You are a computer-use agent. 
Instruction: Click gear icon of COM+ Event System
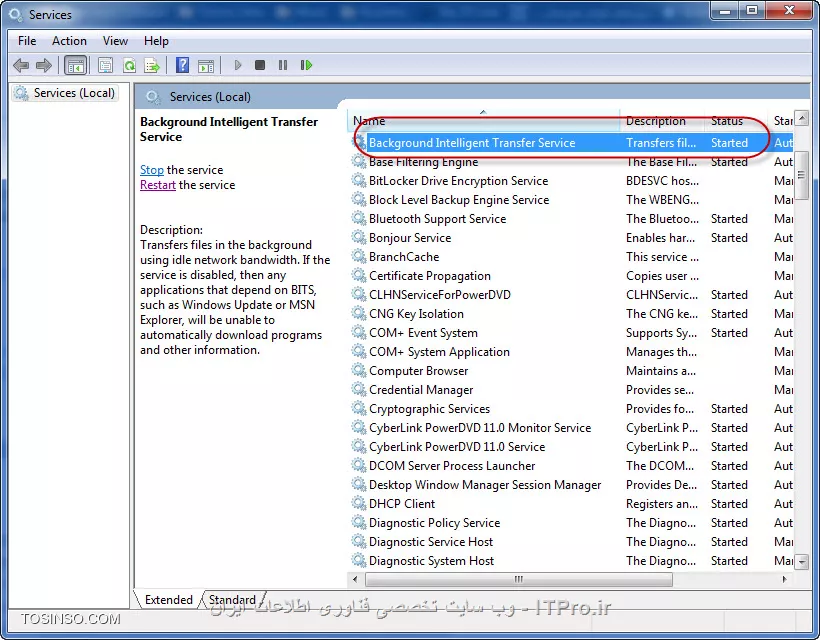point(358,333)
